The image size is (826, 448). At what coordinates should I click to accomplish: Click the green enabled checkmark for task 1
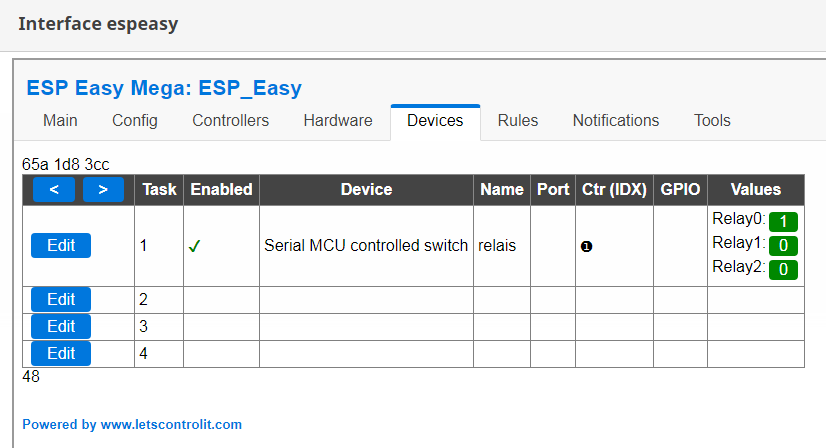click(x=194, y=246)
